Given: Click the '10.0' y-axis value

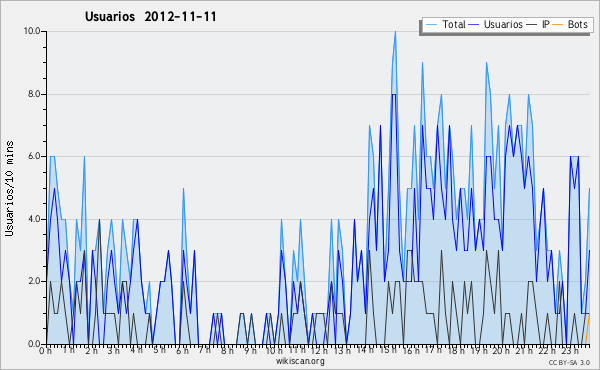Looking at the screenshot, I should click(32, 31).
